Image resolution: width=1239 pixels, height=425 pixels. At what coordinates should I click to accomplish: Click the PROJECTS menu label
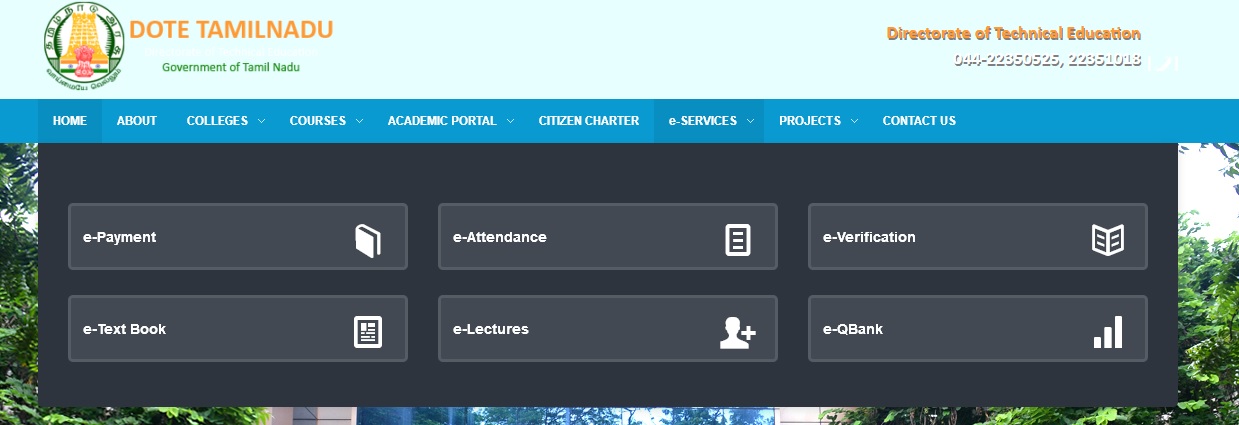tap(810, 121)
